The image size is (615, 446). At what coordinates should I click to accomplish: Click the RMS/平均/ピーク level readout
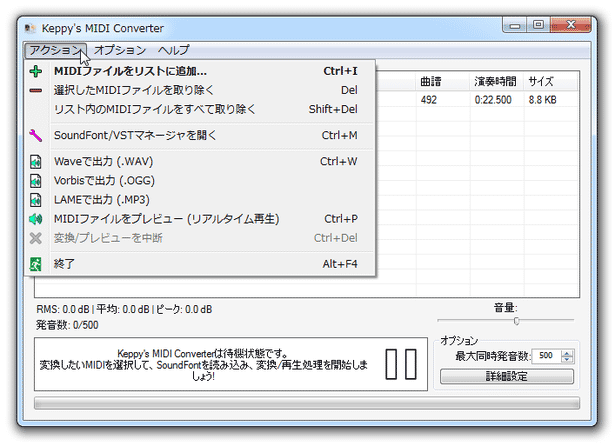click(124, 309)
